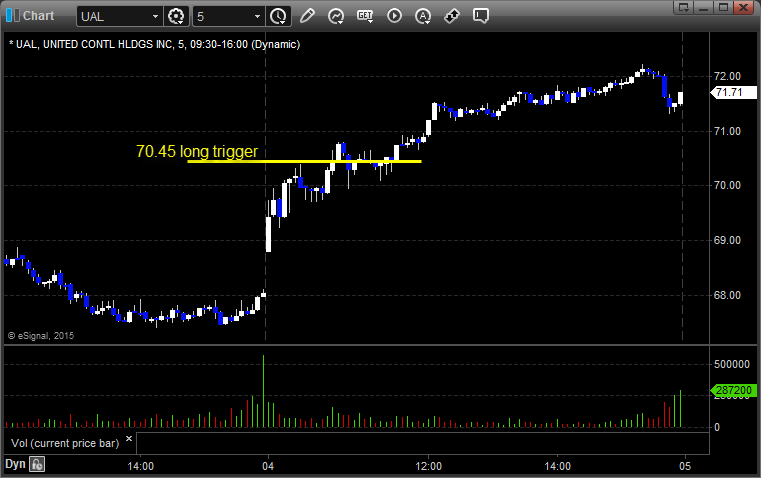The height and width of the screenshot is (478, 761).
Task: Open the time template clock menu
Action: (x=279, y=16)
